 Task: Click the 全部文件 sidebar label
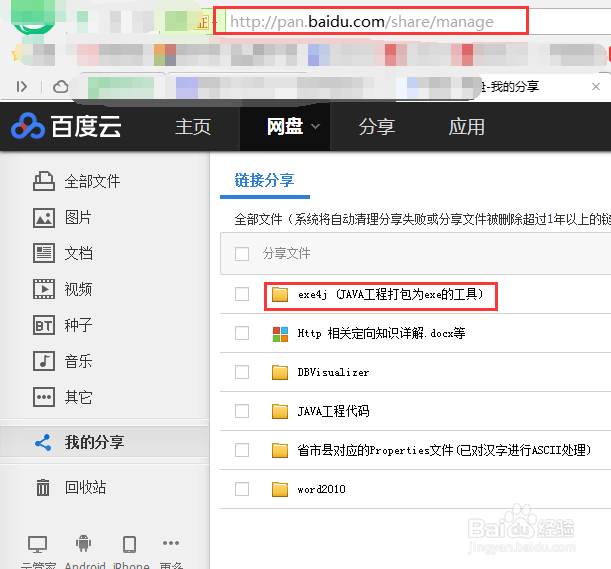(92, 181)
